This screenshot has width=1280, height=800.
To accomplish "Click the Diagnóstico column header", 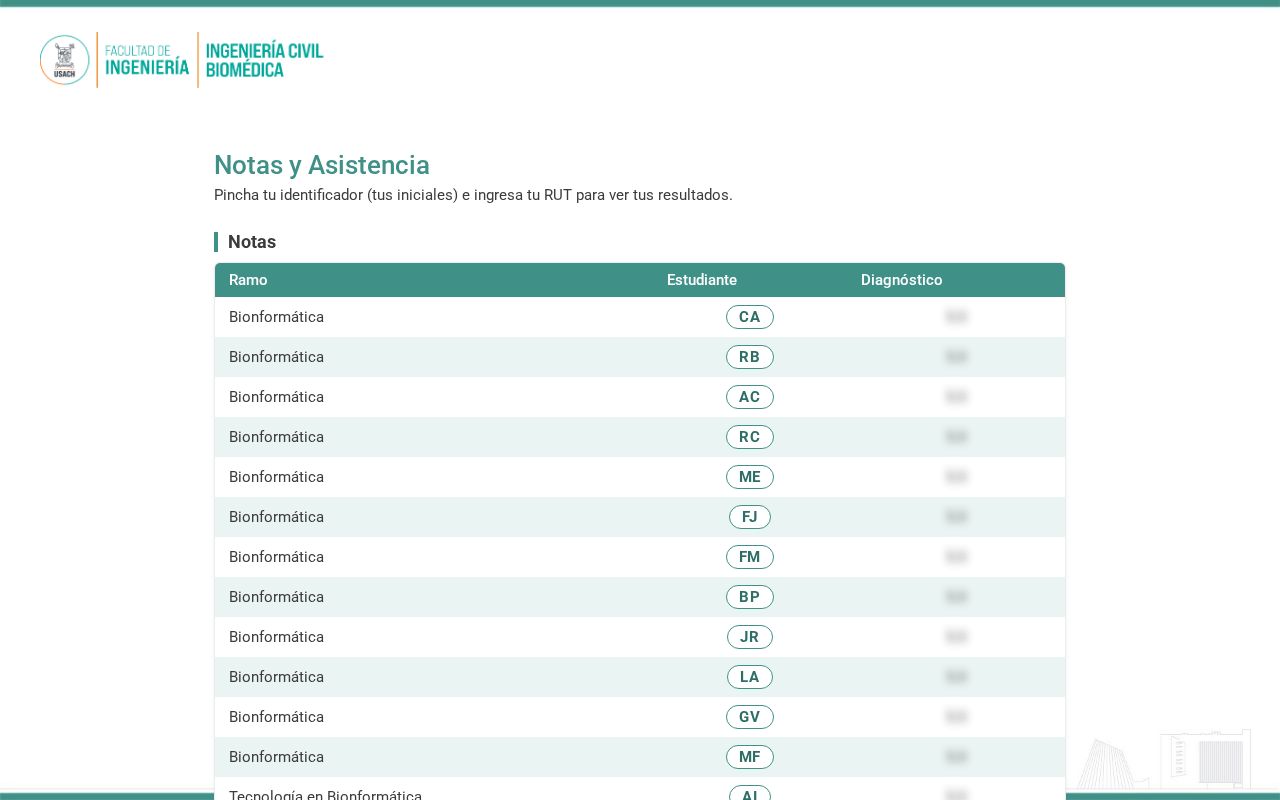I will pyautogui.click(x=902, y=280).
